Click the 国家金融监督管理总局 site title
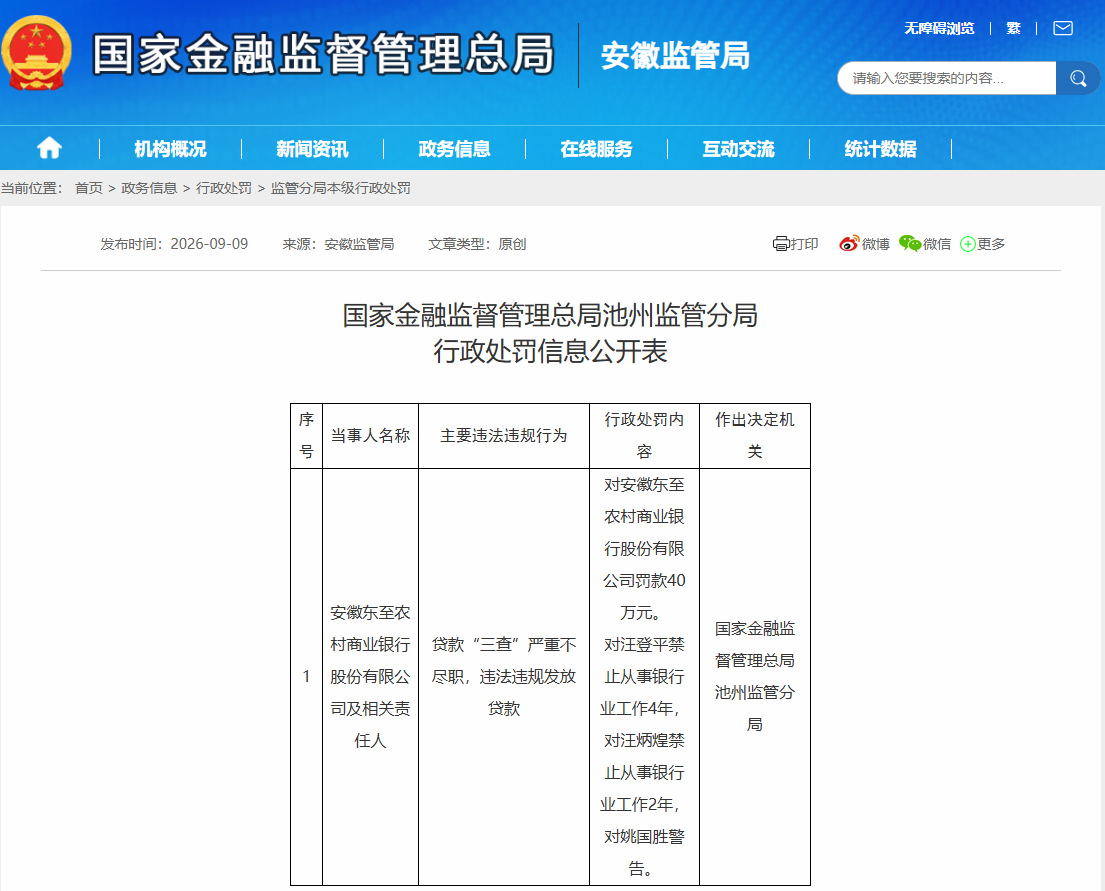 pos(323,54)
